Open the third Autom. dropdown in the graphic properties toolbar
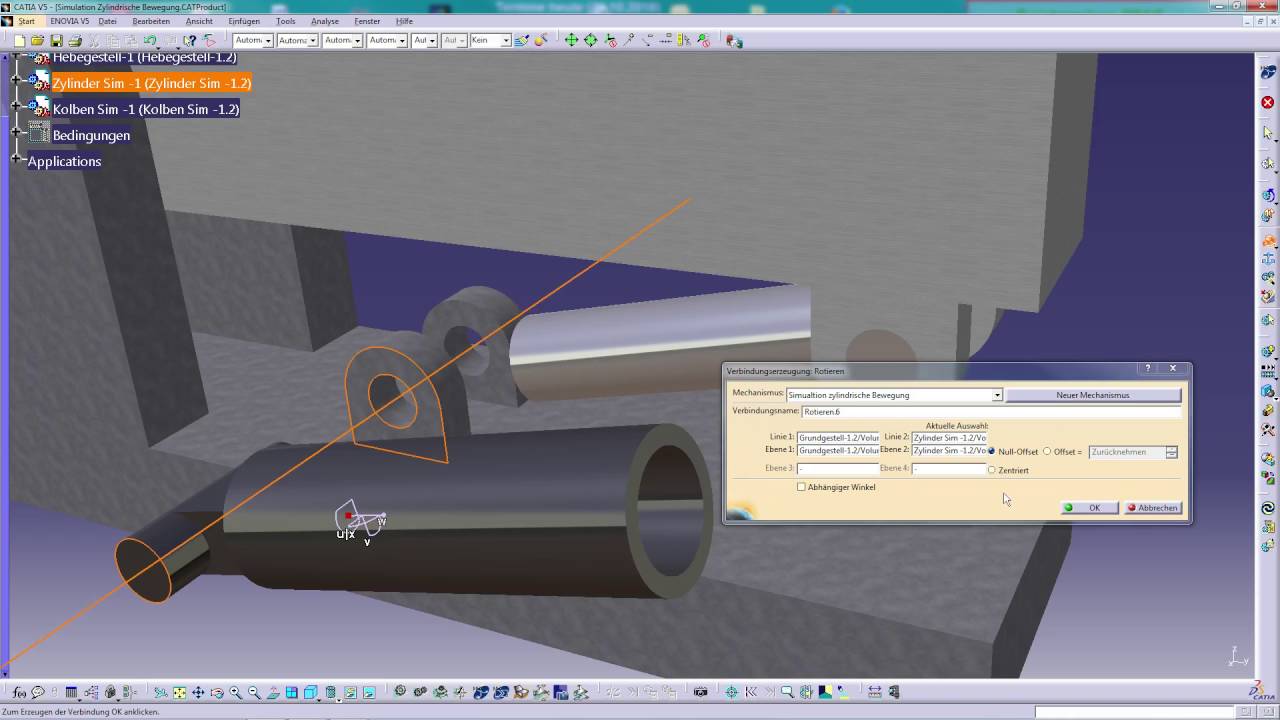This screenshot has width=1280, height=720. pyautogui.click(x=357, y=41)
